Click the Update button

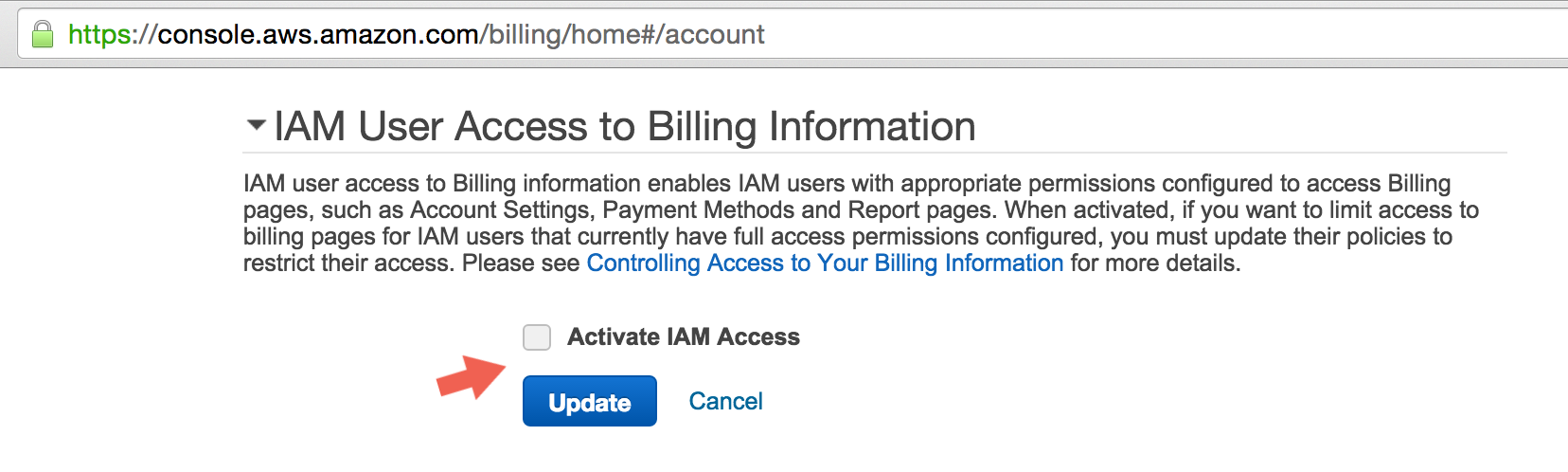pos(590,401)
